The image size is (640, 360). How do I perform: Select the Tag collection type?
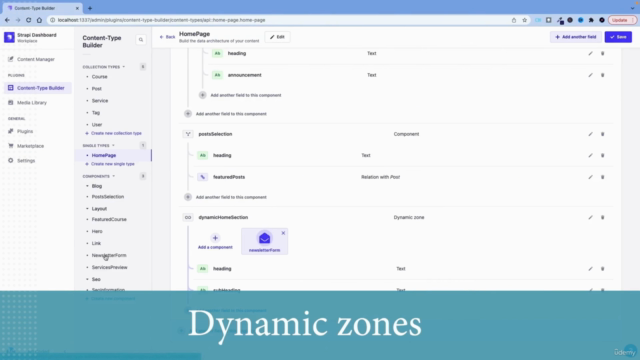coord(96,113)
